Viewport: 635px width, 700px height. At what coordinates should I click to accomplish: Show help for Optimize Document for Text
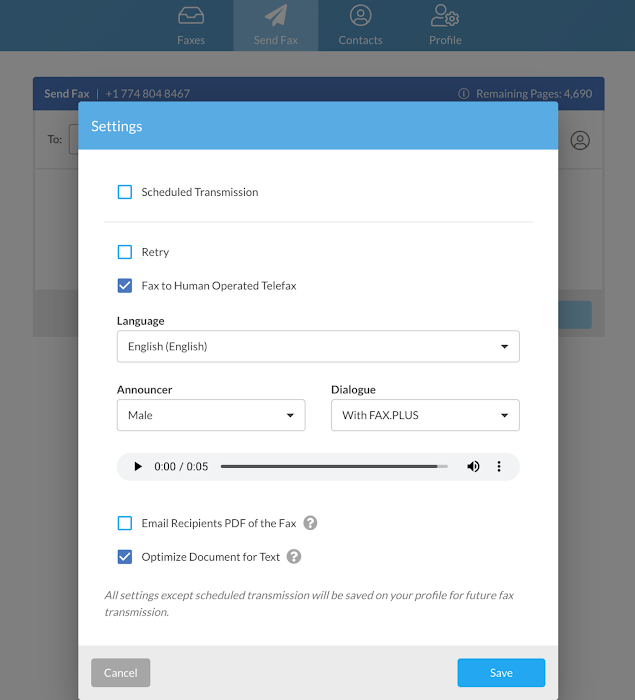pos(294,557)
